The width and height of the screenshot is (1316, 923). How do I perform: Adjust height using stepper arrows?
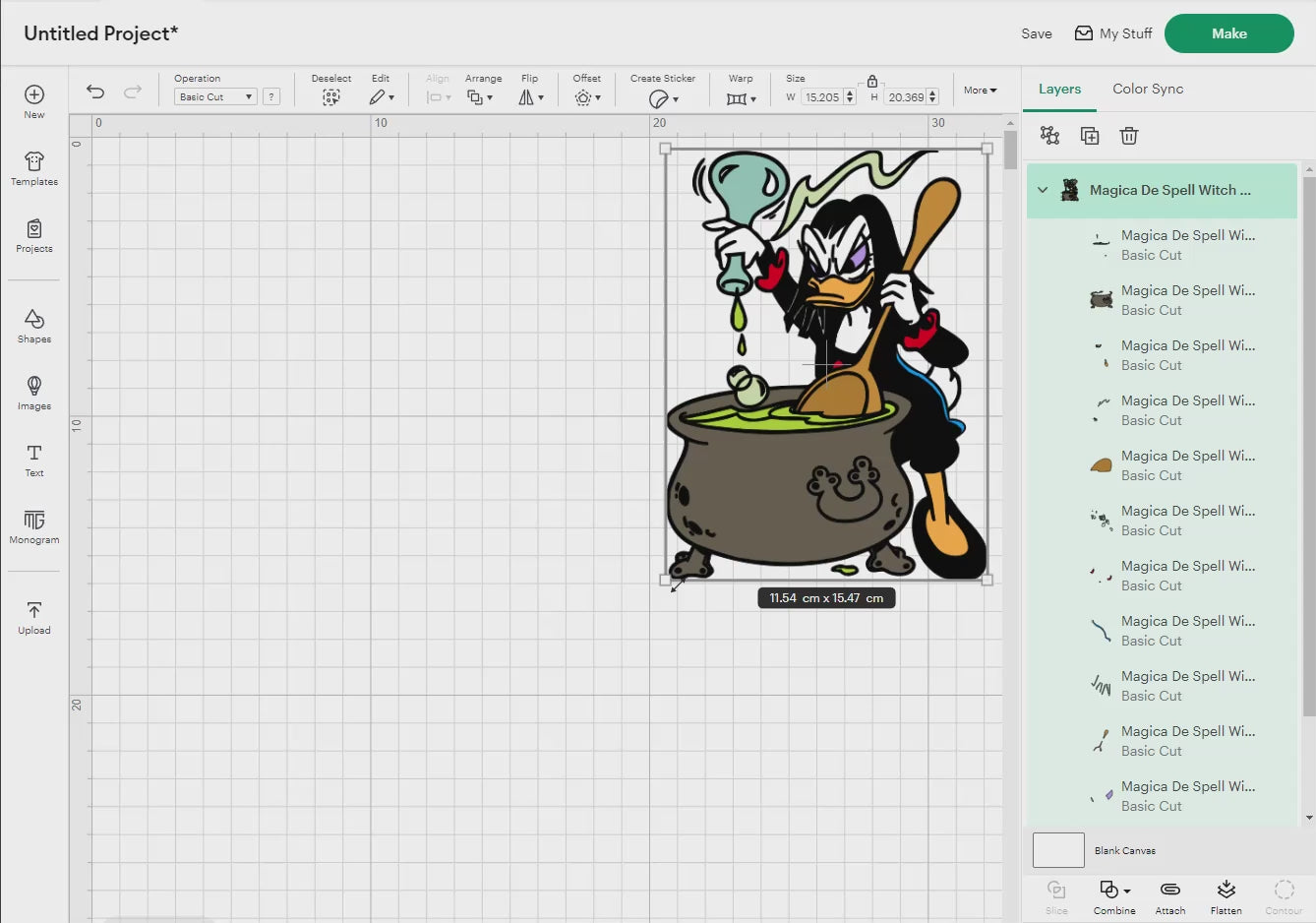[932, 96]
